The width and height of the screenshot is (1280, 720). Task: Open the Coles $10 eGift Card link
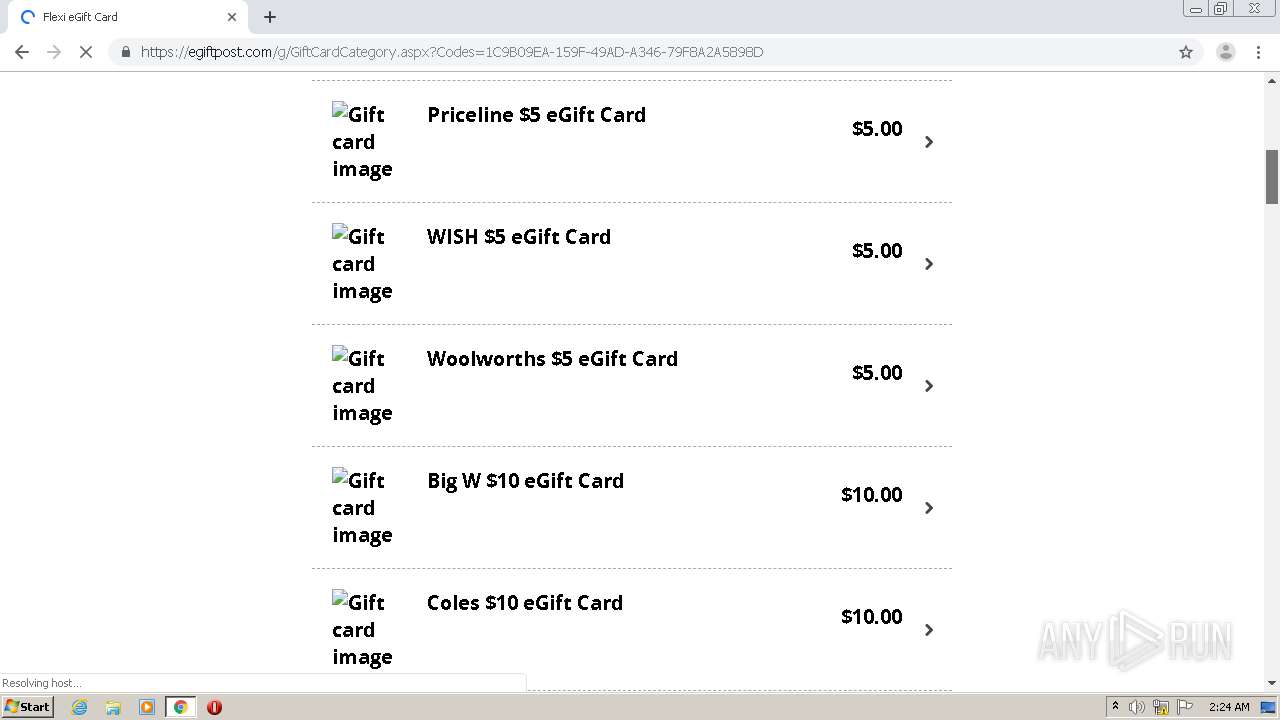[524, 603]
